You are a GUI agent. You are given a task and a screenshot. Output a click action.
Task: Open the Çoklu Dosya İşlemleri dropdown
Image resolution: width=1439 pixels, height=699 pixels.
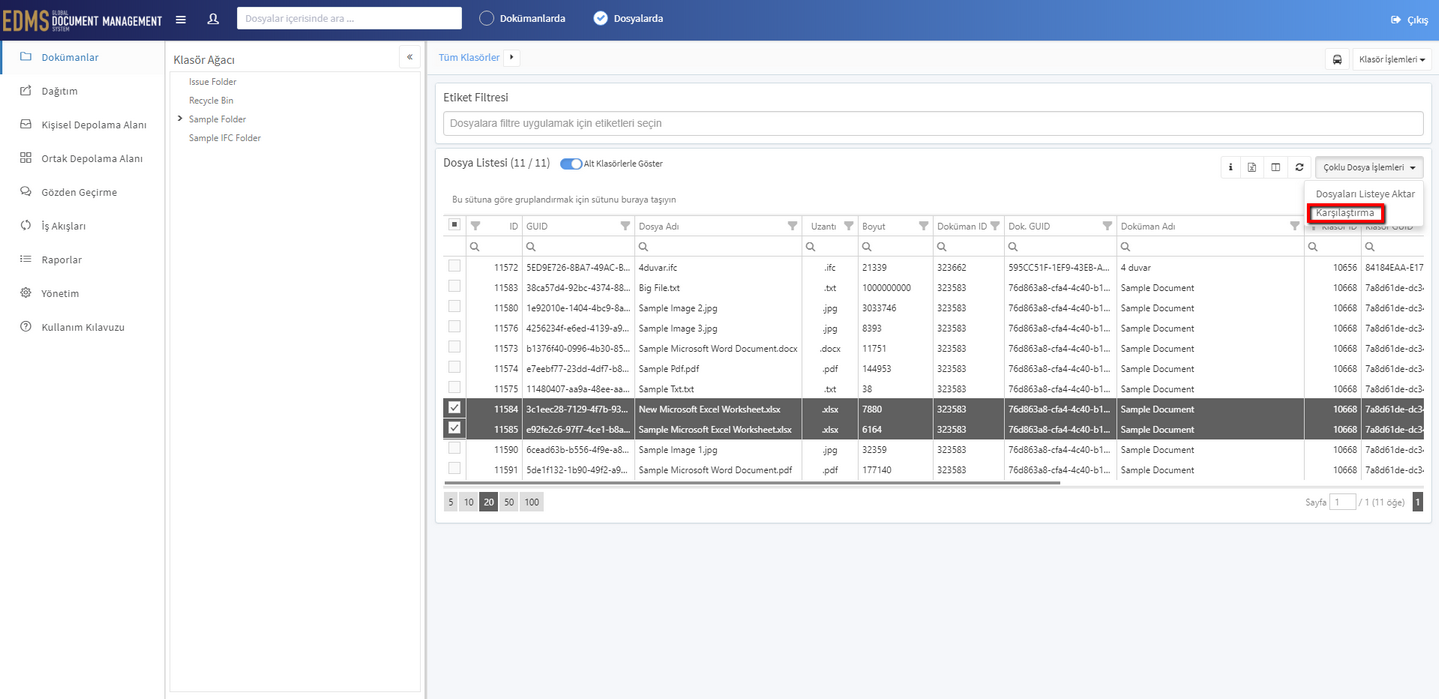pyautogui.click(x=1369, y=167)
